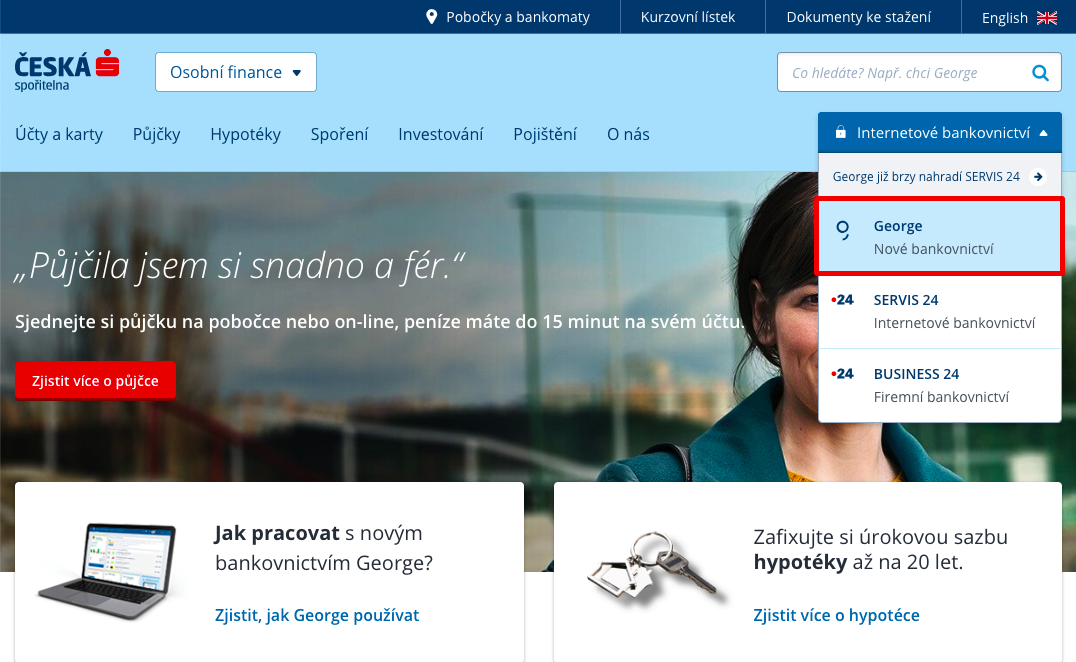Viewport: 1076px width, 662px height.
Task: Click the 24 icon beside BUSINESS 24
Action: (x=843, y=374)
